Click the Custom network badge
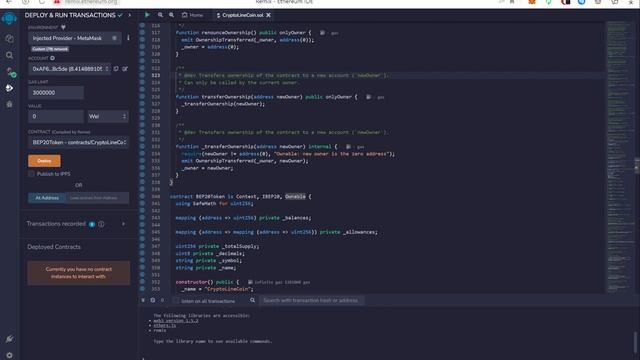Viewport: 640px width, 360px height. point(50,49)
